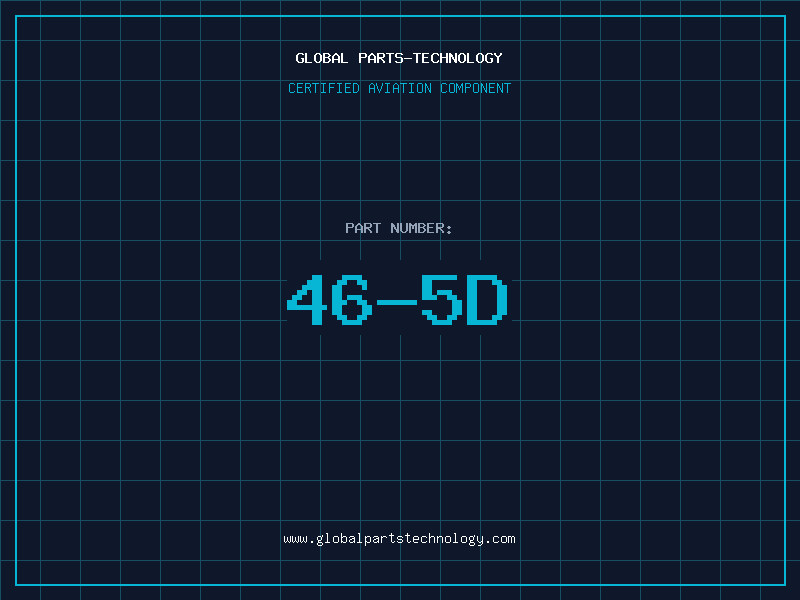800x600 pixels.
Task: Open the www.globalpartstechnology.com link
Action: 399,539
